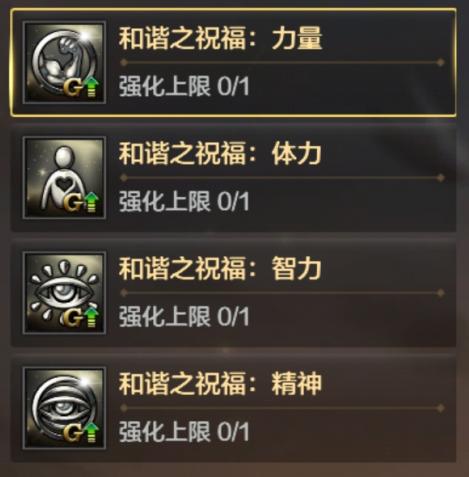Viewport: 469px width, 477px height.
Task: Select the 和谐之祝福：体力 title
Action: pos(220,154)
